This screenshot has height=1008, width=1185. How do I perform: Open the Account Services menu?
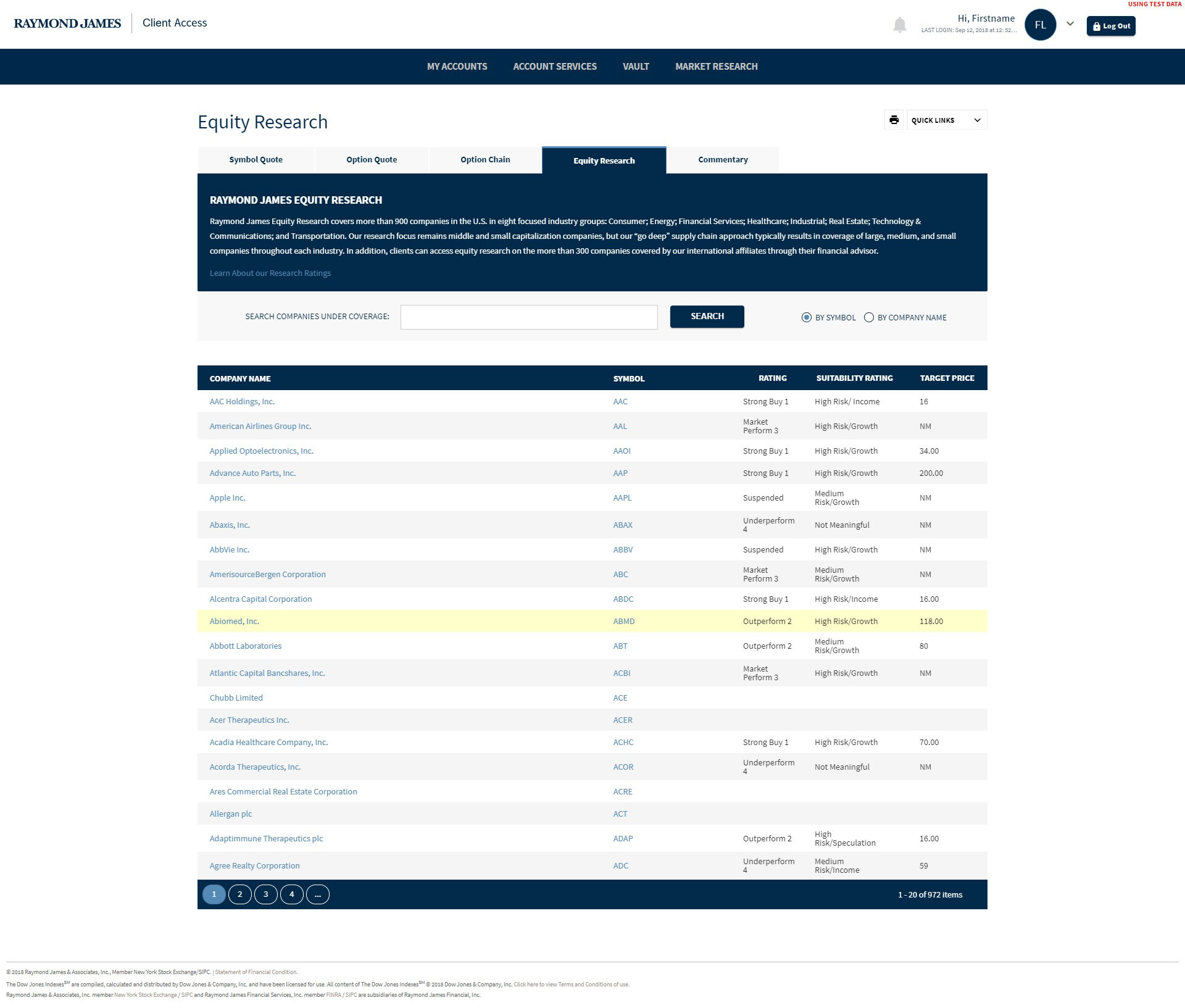click(555, 67)
